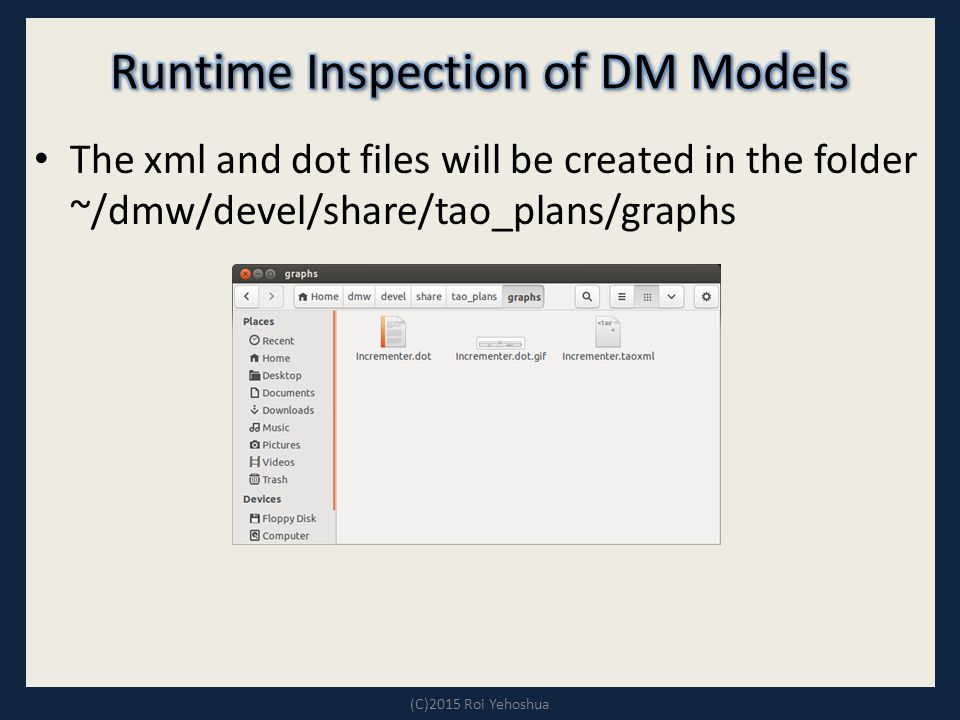Click the Devices sidebar heading
The width and height of the screenshot is (960, 720).
pos(262,499)
